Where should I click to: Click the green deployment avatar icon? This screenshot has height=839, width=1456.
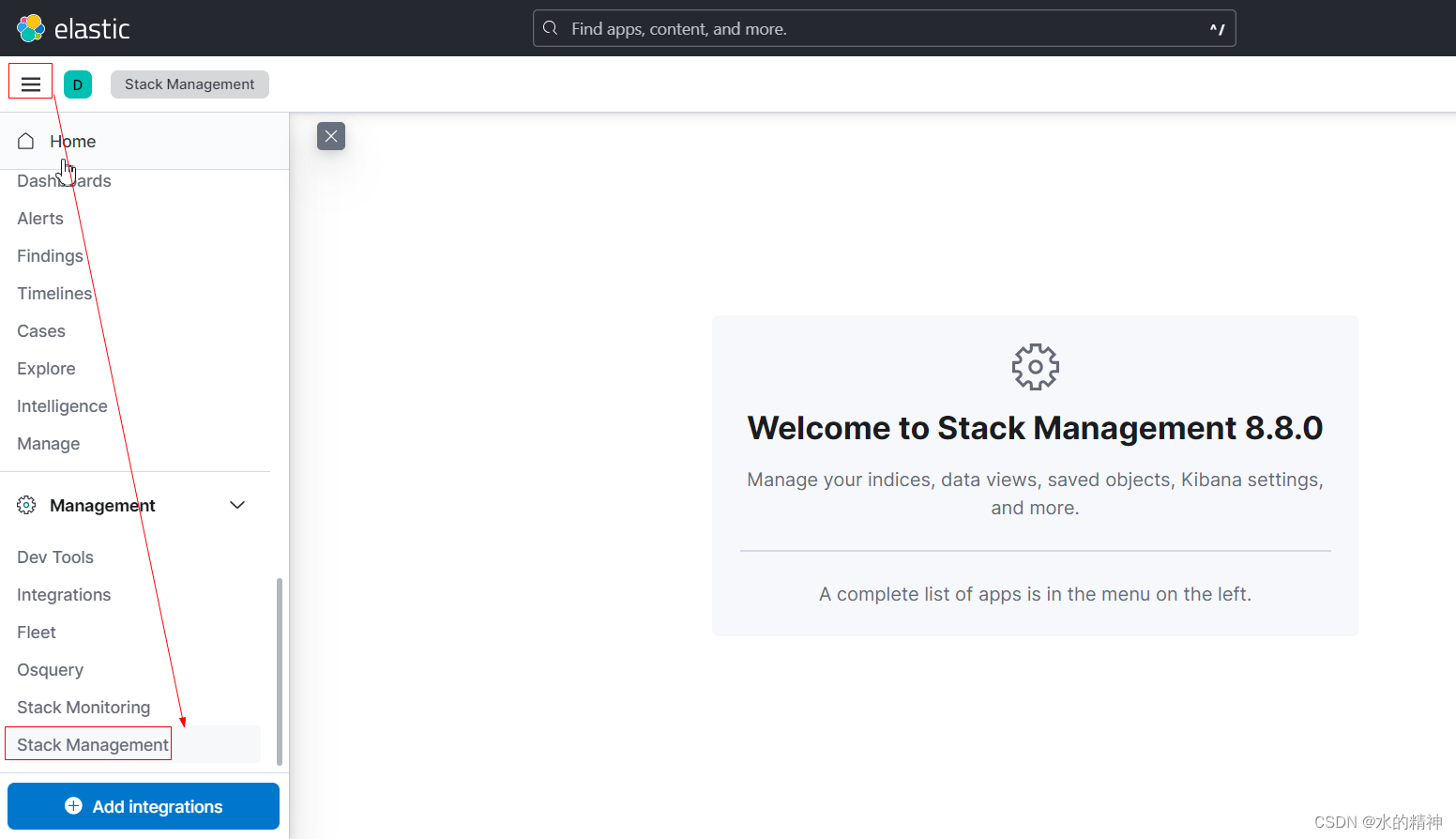tap(78, 84)
